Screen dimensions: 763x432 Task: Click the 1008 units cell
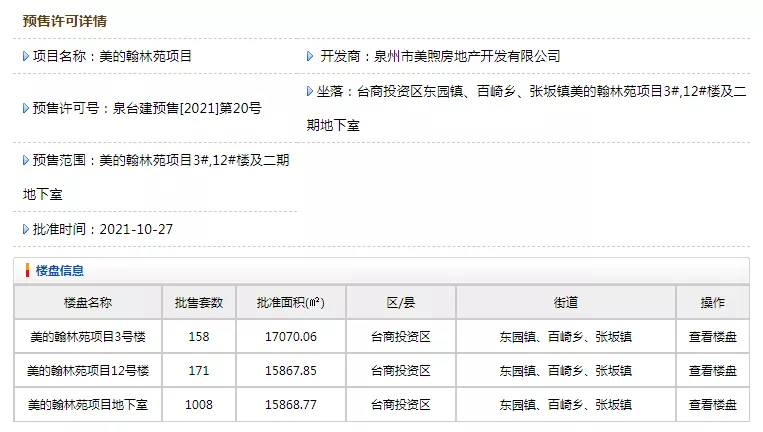pos(199,405)
